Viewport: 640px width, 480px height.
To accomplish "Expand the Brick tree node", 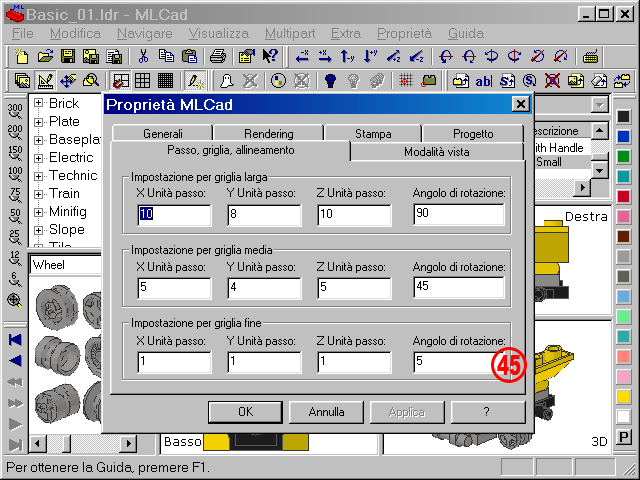I will click(x=38, y=102).
